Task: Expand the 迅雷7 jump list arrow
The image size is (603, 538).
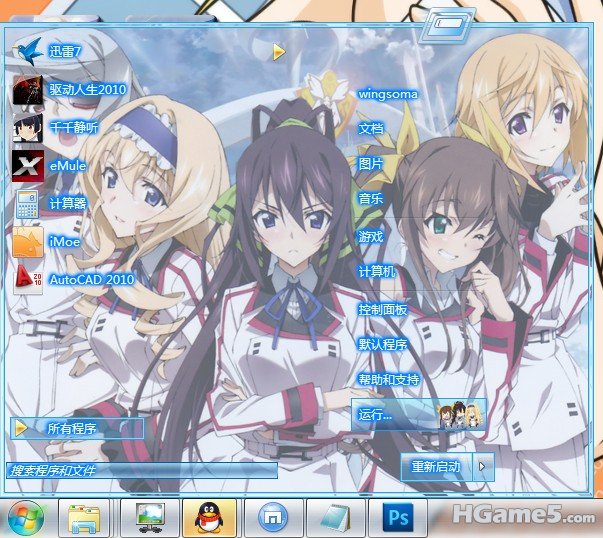Action: (x=279, y=51)
